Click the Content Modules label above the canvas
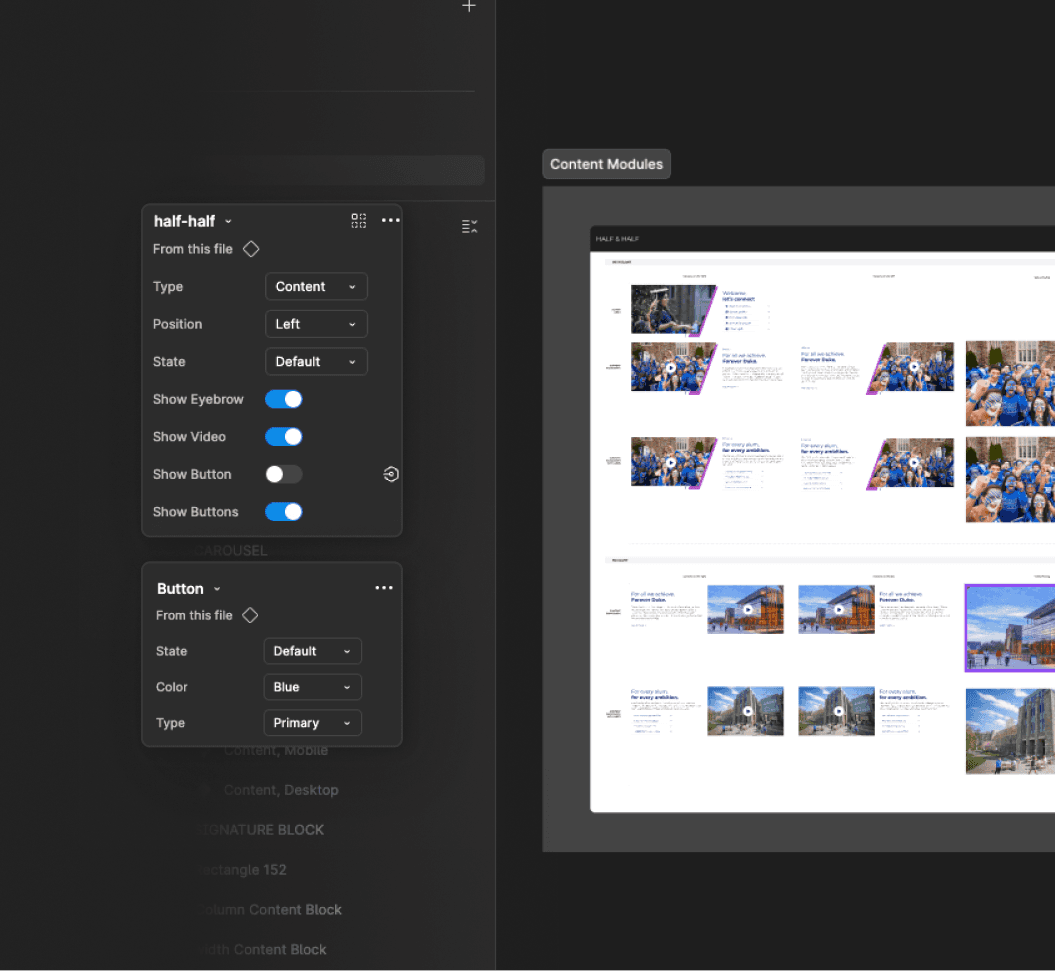This screenshot has width=1055, height=971. pyautogui.click(x=606, y=163)
